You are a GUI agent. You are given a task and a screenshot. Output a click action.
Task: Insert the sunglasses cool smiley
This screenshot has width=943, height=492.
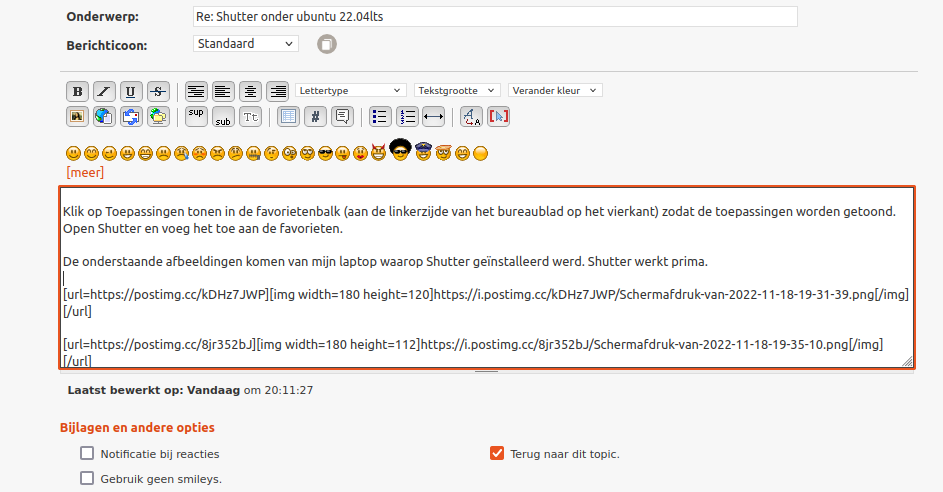325,153
